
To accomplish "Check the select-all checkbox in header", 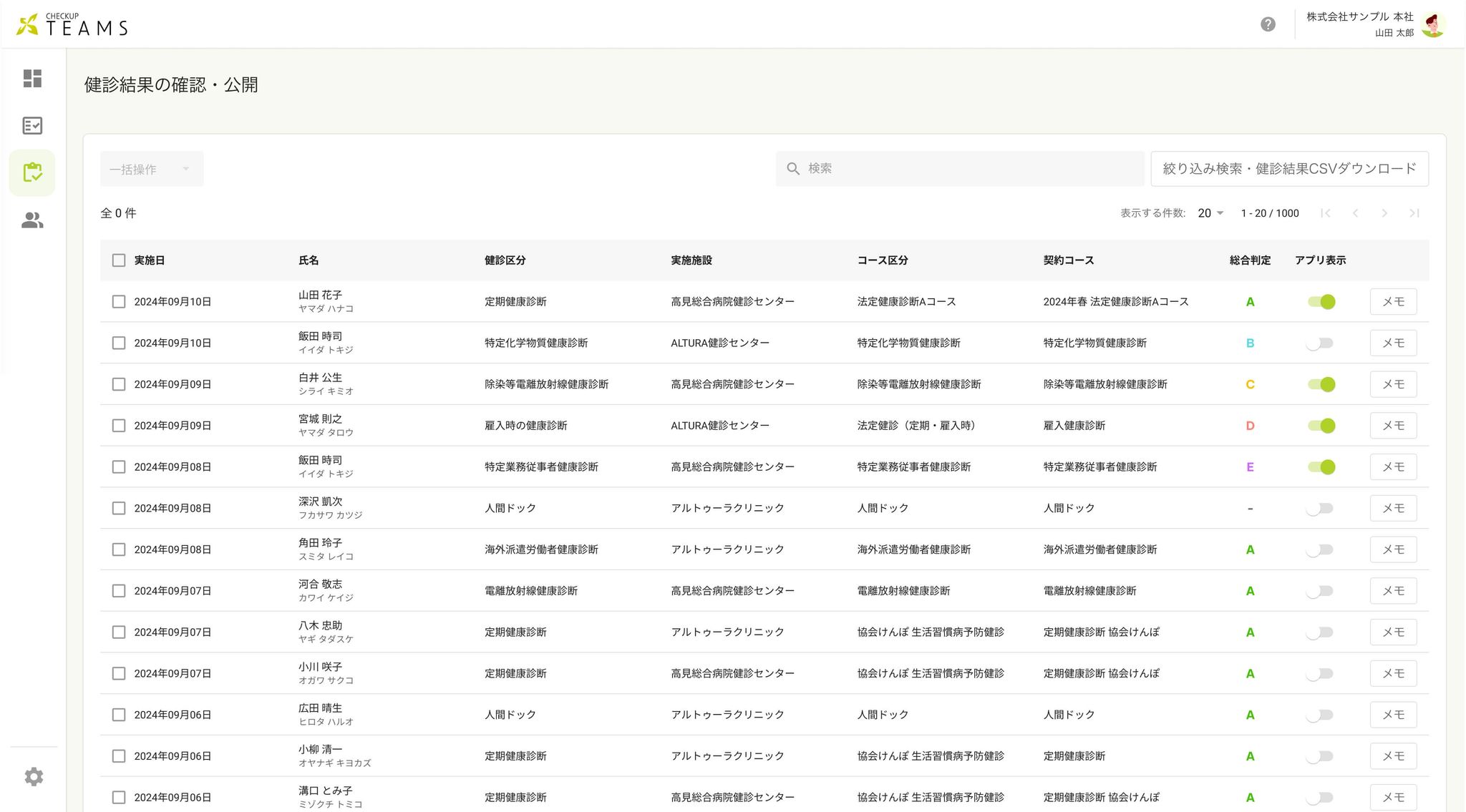I will [119, 260].
